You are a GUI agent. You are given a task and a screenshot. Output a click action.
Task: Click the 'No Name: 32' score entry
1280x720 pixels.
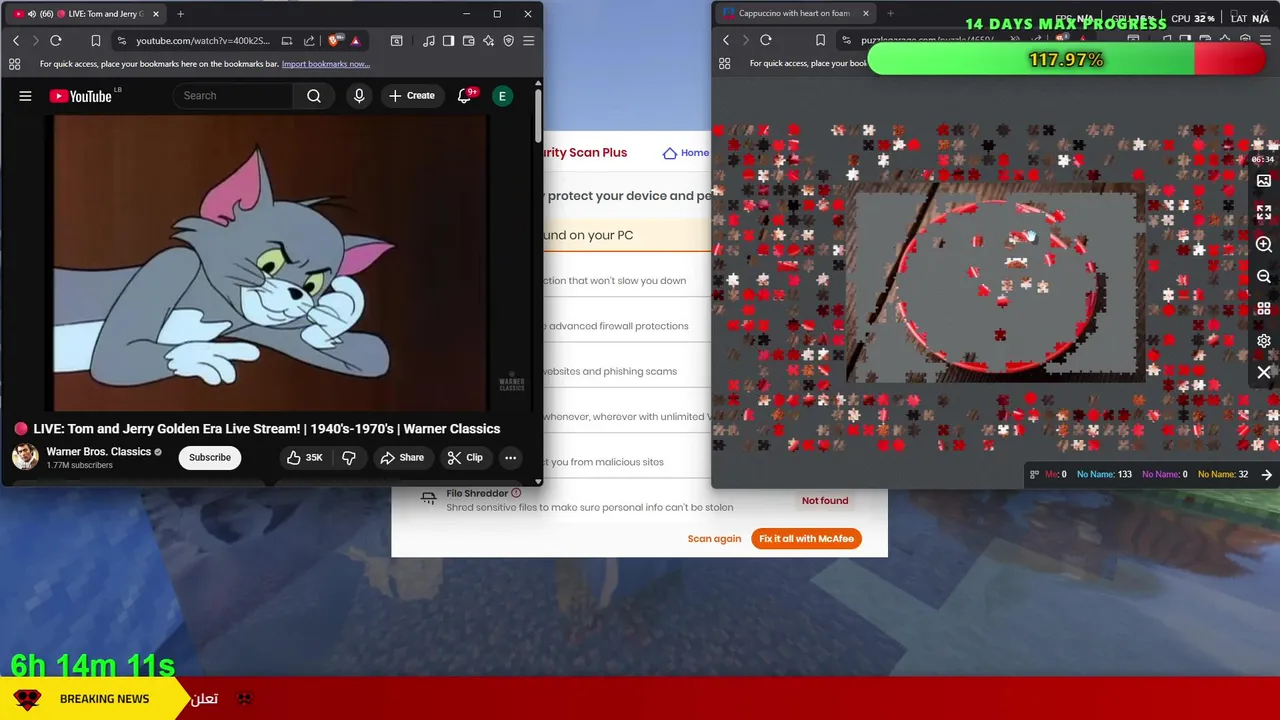point(1223,475)
